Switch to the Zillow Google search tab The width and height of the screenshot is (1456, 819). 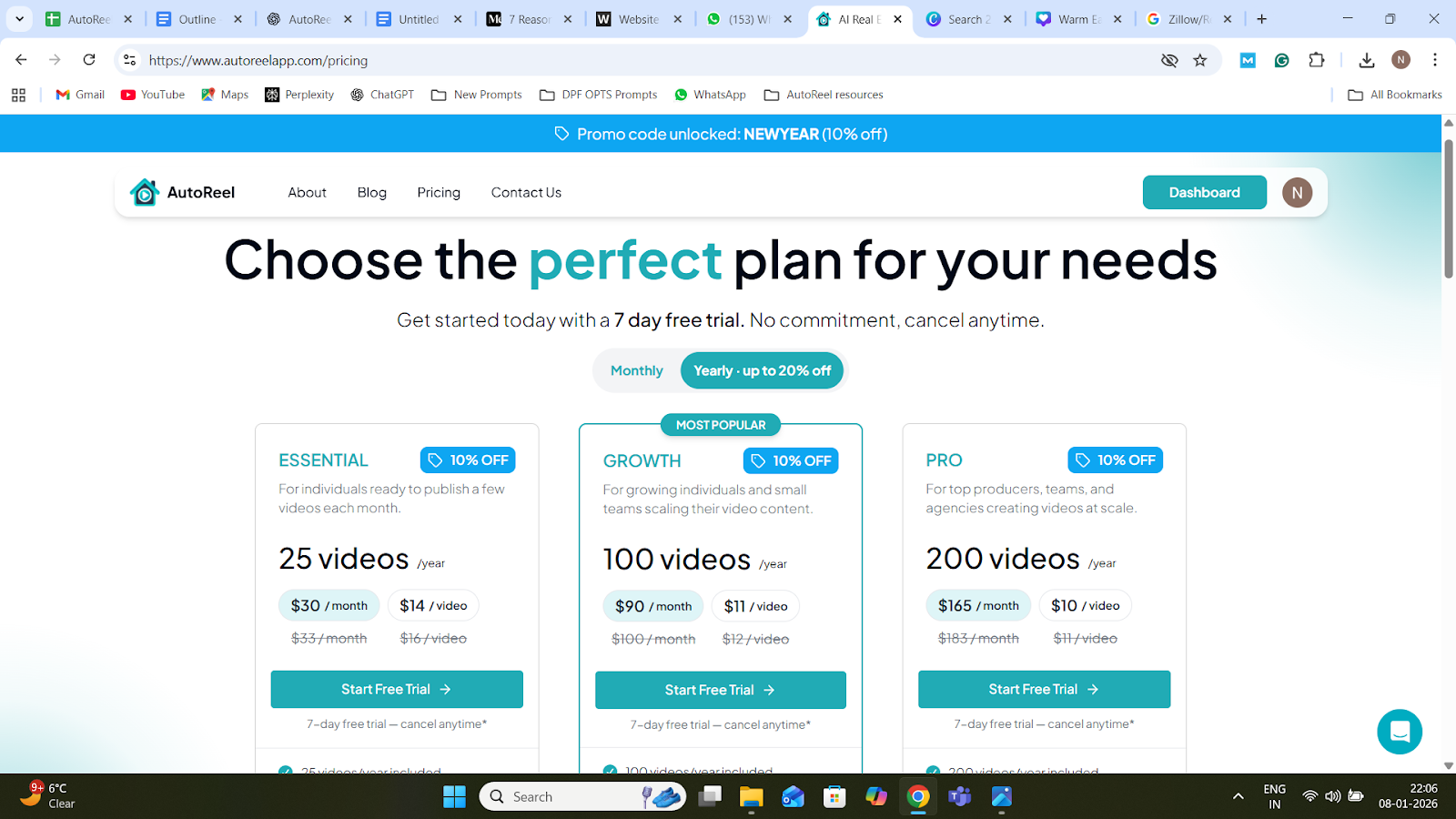[x=1190, y=19]
